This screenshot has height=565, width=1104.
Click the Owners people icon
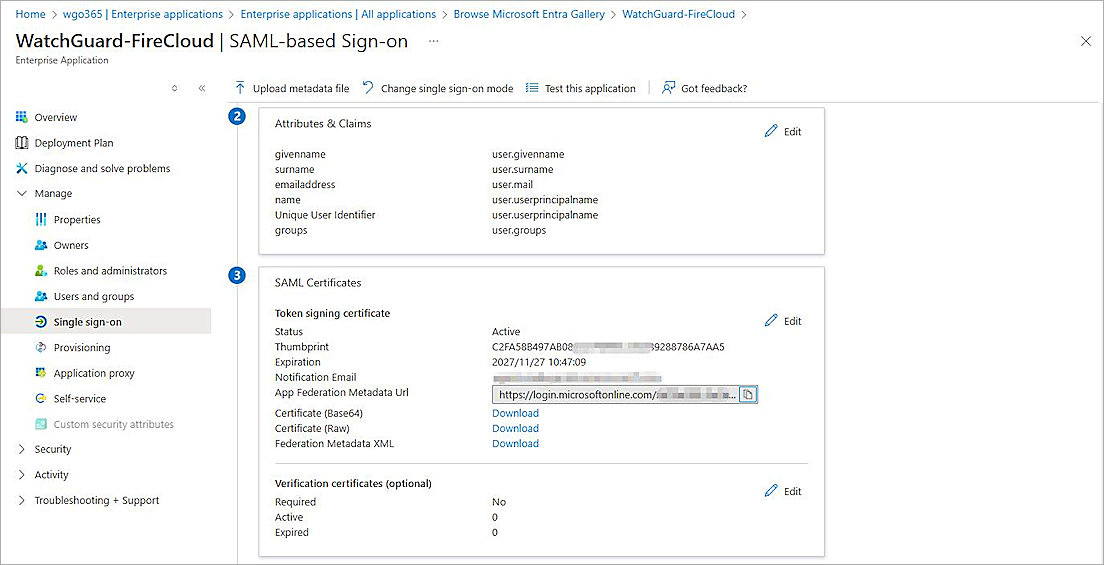[41, 245]
